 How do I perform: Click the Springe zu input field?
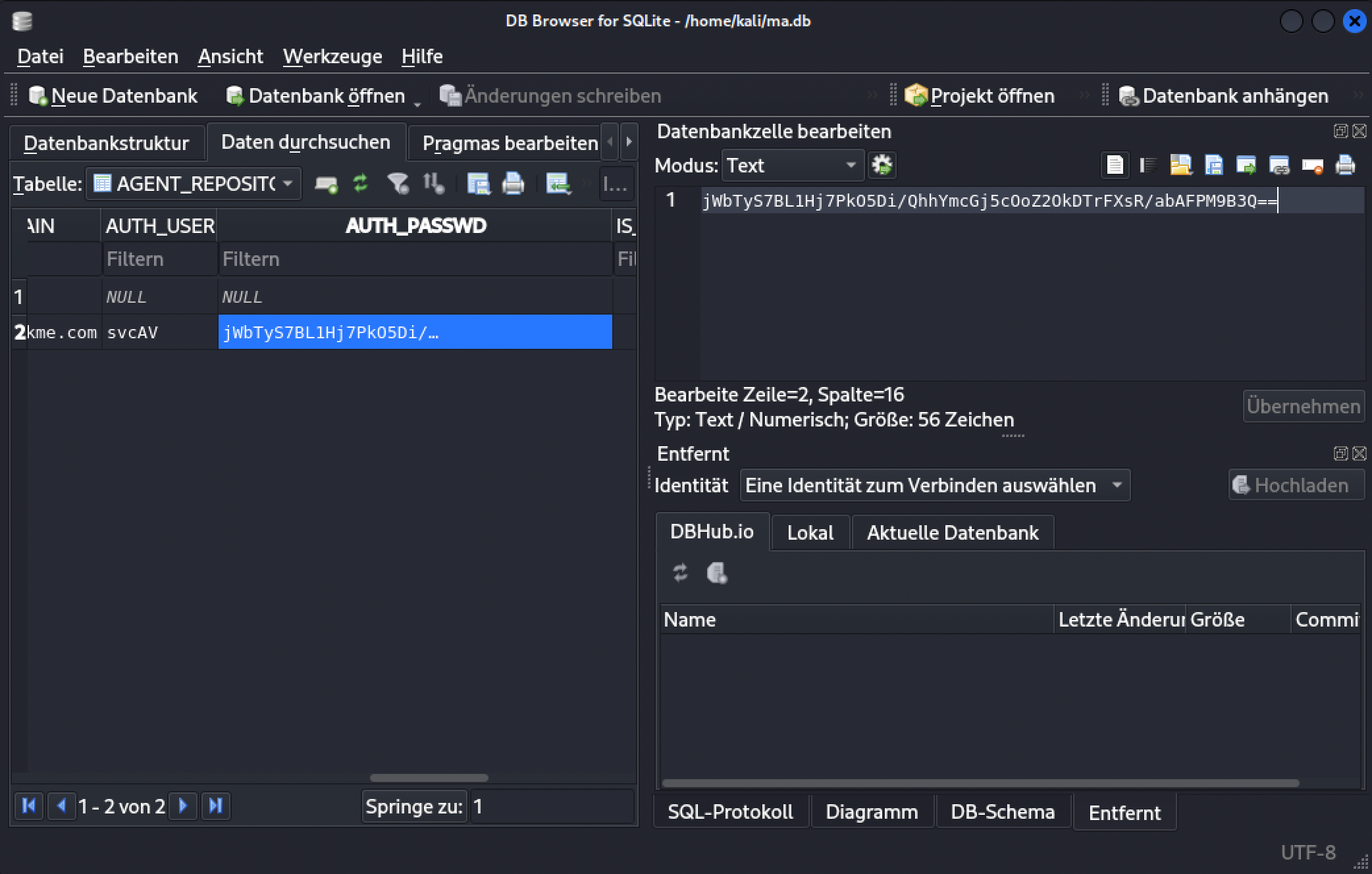552,806
